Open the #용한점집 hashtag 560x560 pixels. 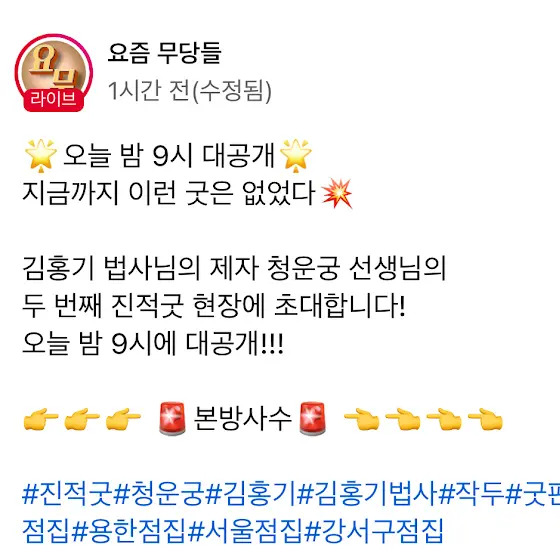(129, 531)
